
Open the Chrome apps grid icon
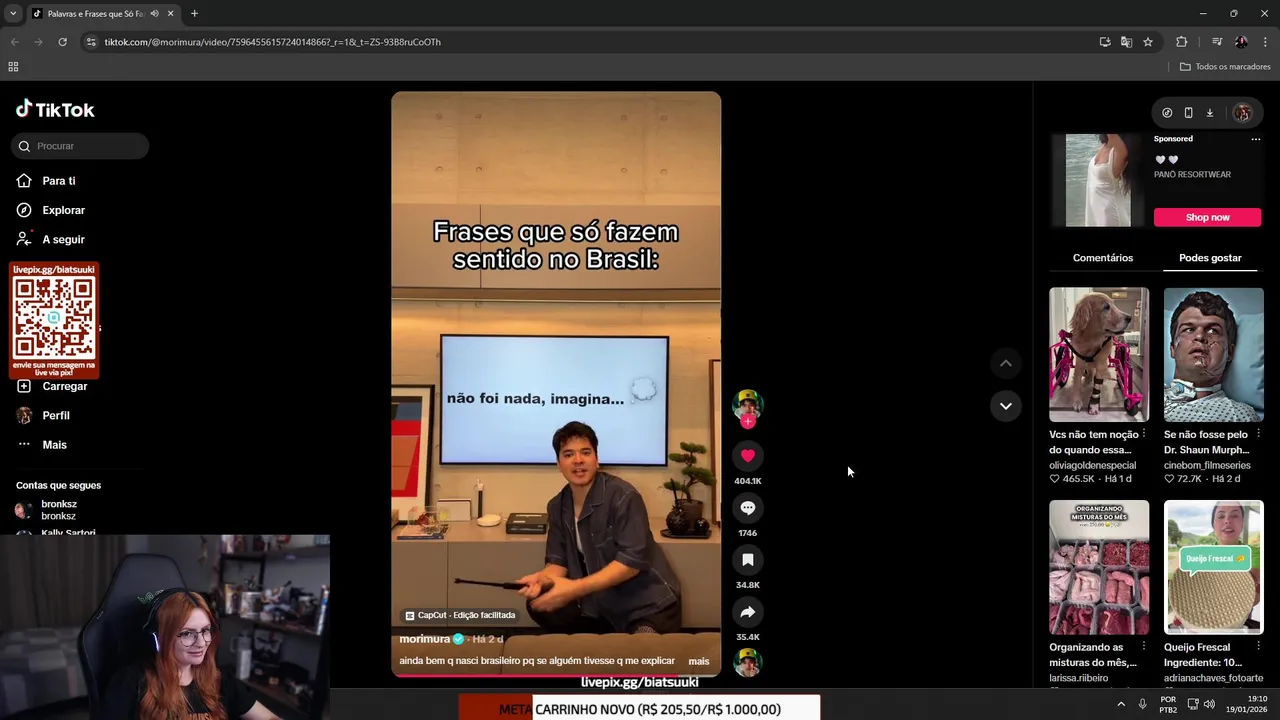tap(13, 67)
